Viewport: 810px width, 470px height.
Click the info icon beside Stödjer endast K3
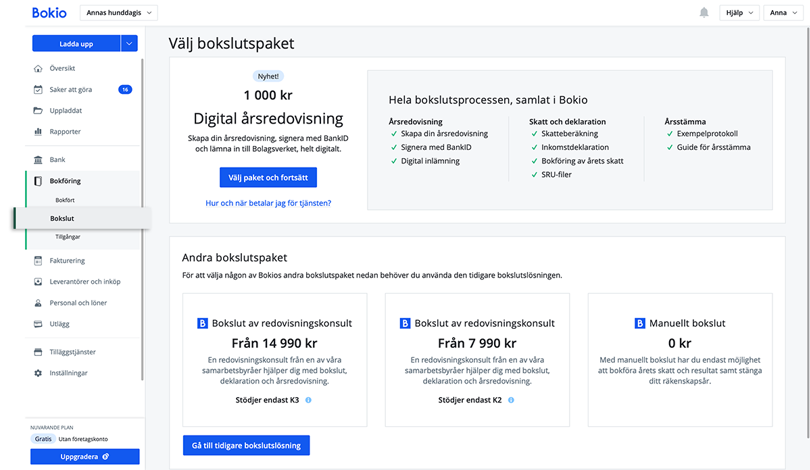click(308, 400)
